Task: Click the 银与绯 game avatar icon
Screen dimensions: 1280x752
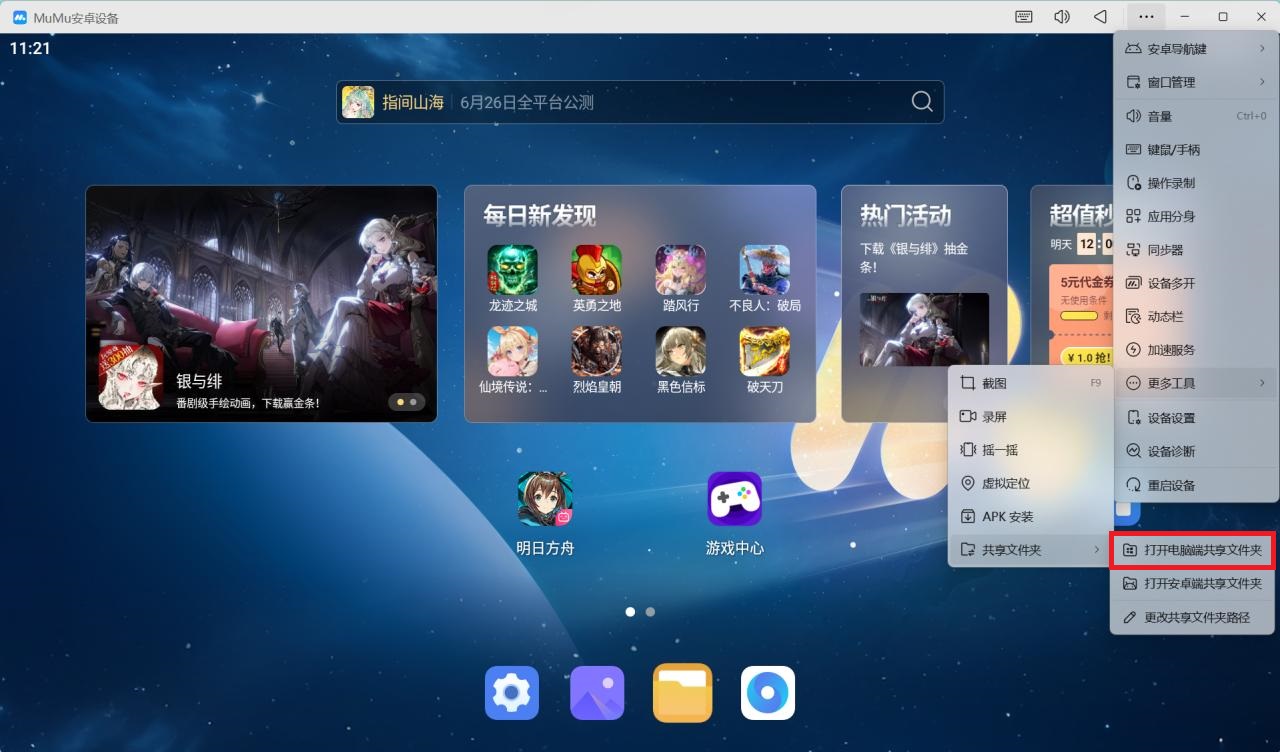Action: (131, 376)
